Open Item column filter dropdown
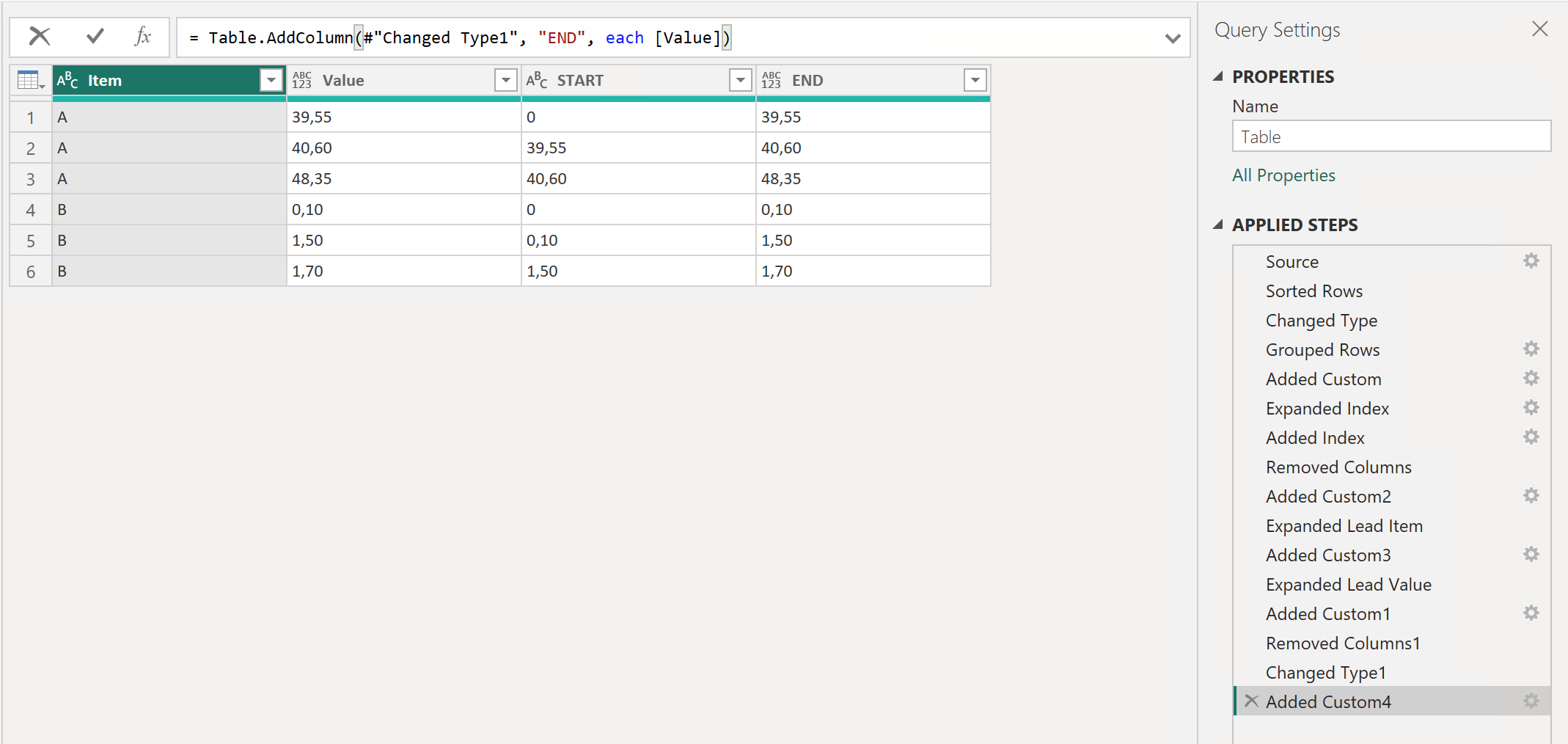Image resolution: width=1568 pixels, height=744 pixels. 271,80
